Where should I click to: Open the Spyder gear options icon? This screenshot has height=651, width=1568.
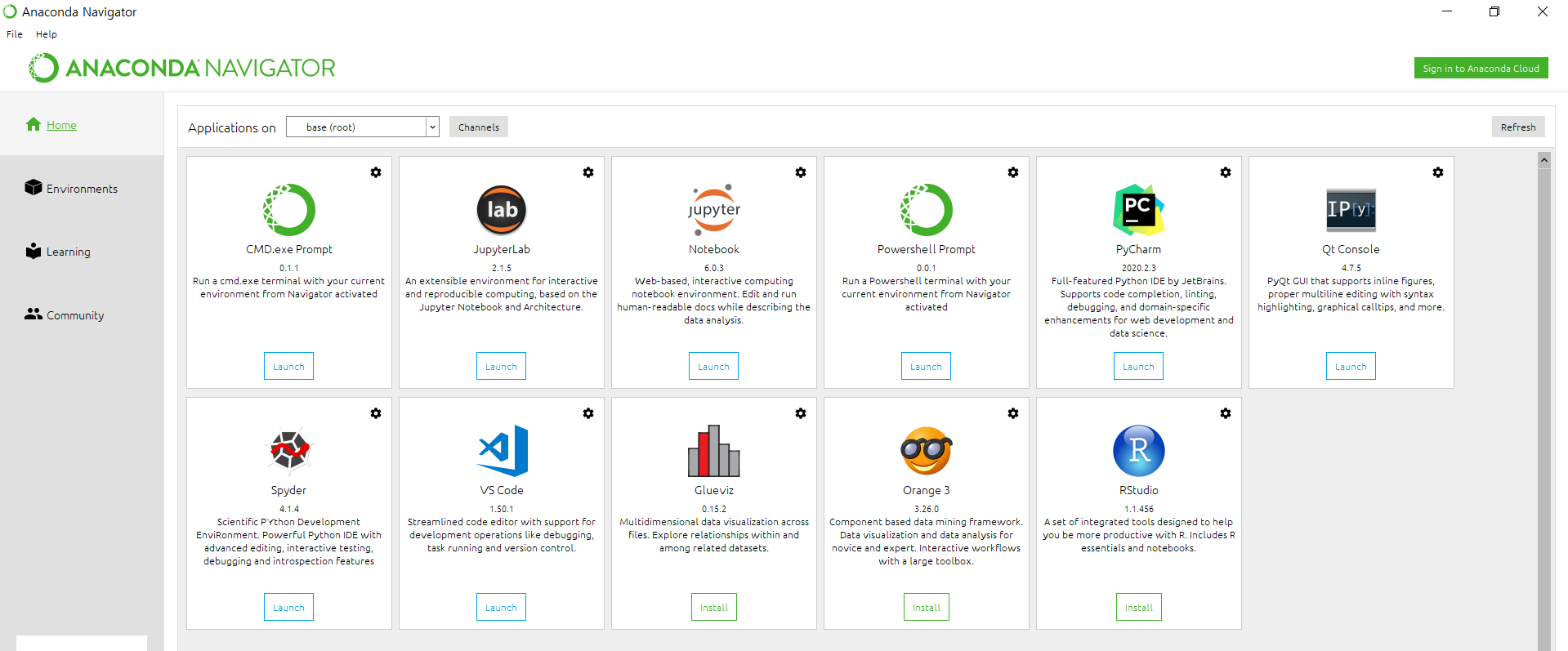[376, 413]
